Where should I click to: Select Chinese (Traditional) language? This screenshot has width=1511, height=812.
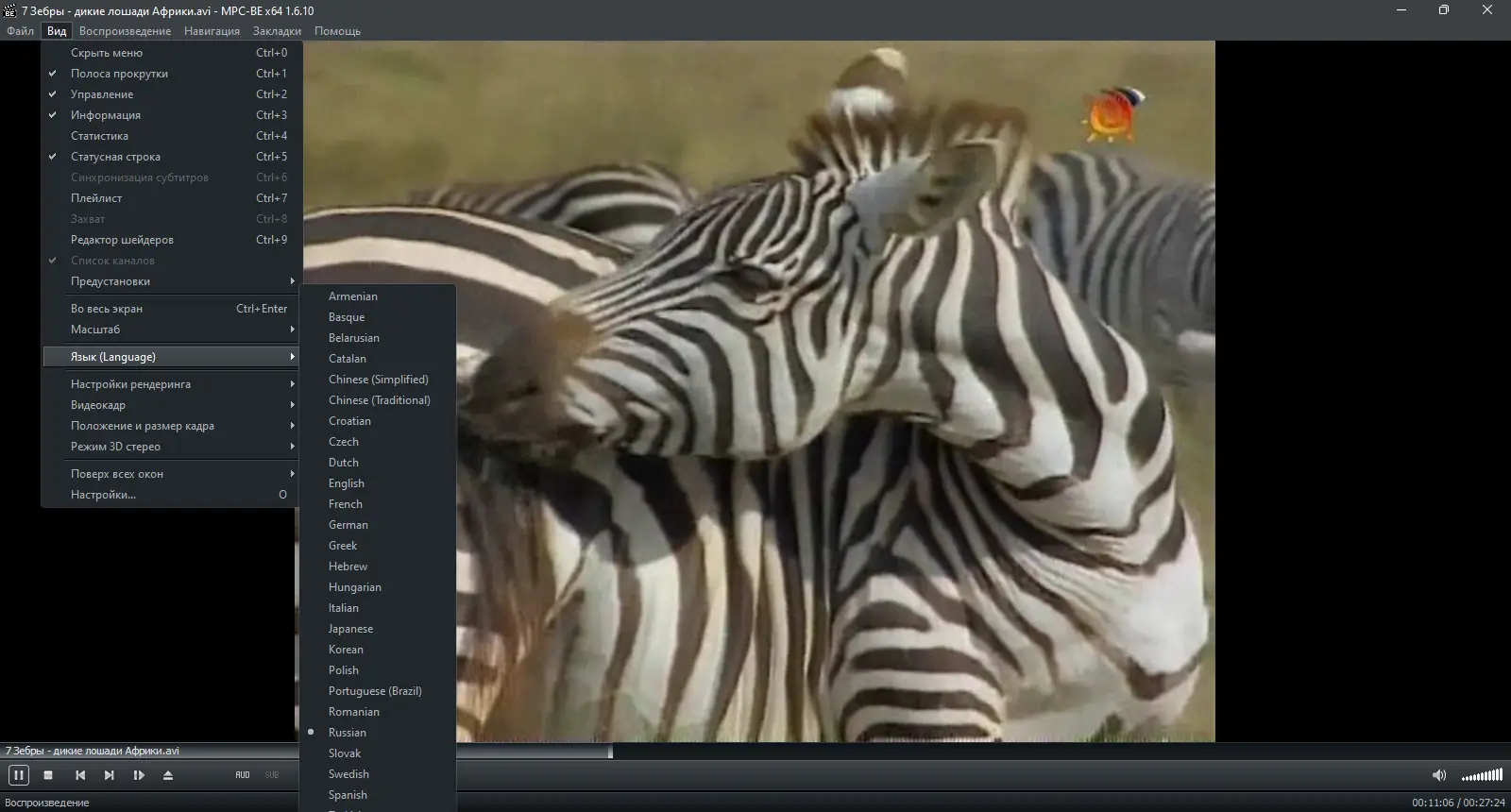click(378, 400)
